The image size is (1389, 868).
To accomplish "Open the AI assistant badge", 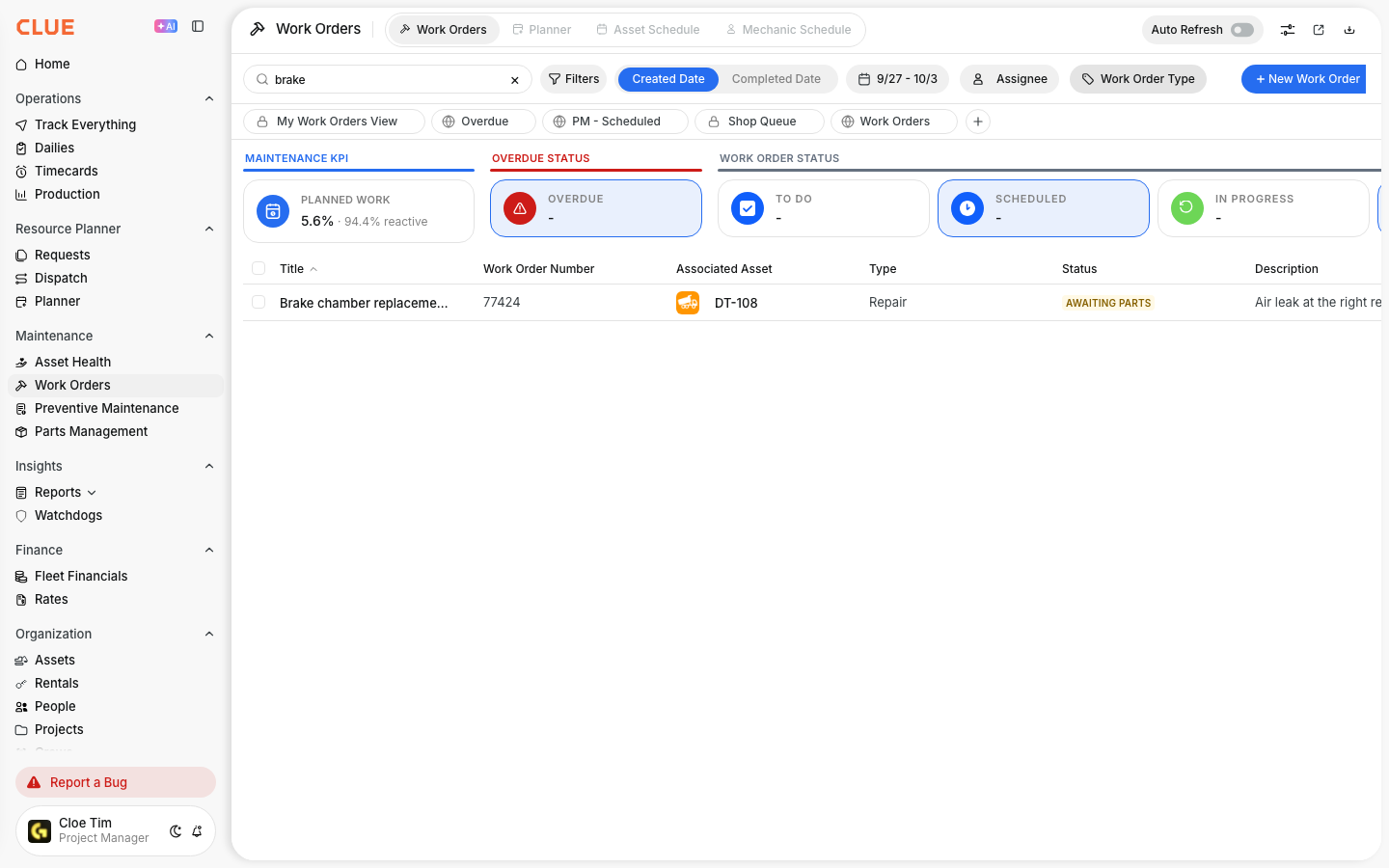I will point(166,26).
